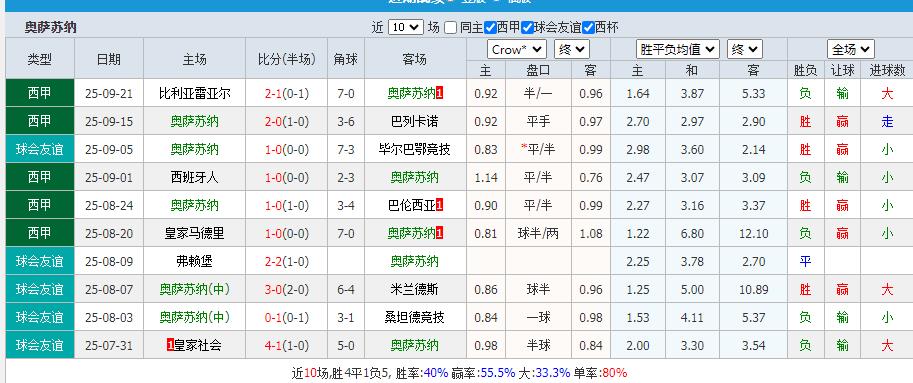Uncheck the 西甲 filter checkbox
Screen dimensions: 913x383
point(490,27)
